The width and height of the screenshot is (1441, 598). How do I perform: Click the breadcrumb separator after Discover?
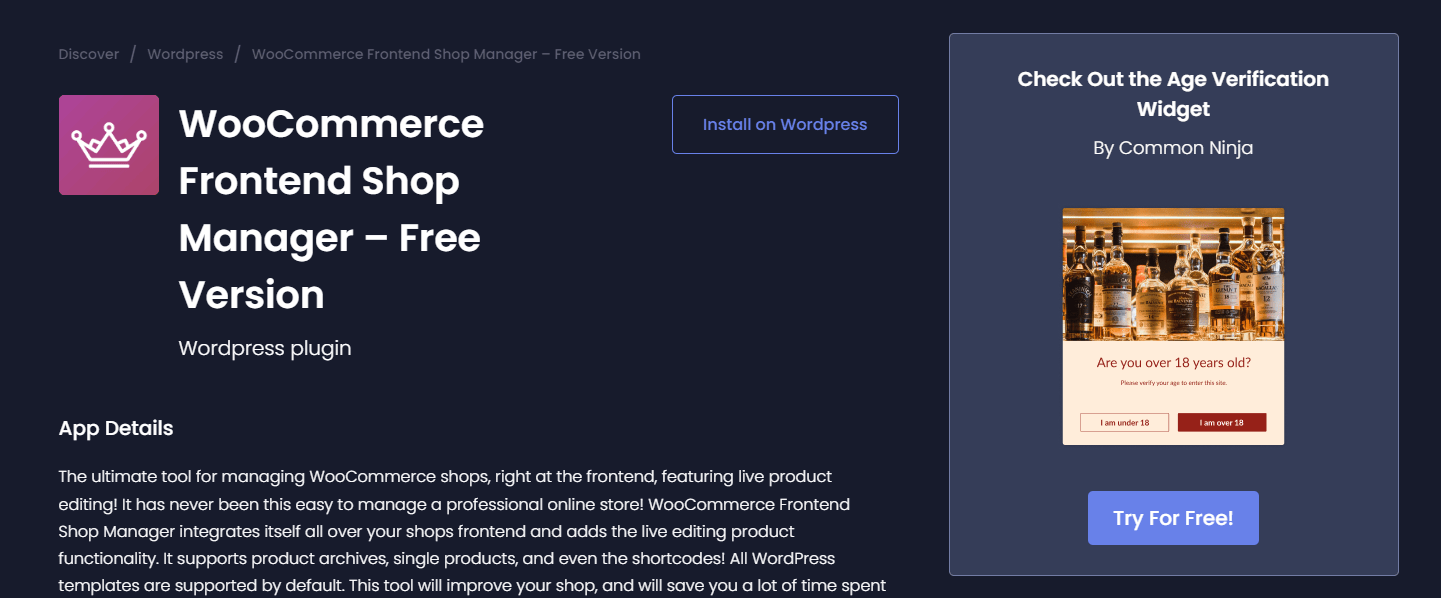click(133, 53)
